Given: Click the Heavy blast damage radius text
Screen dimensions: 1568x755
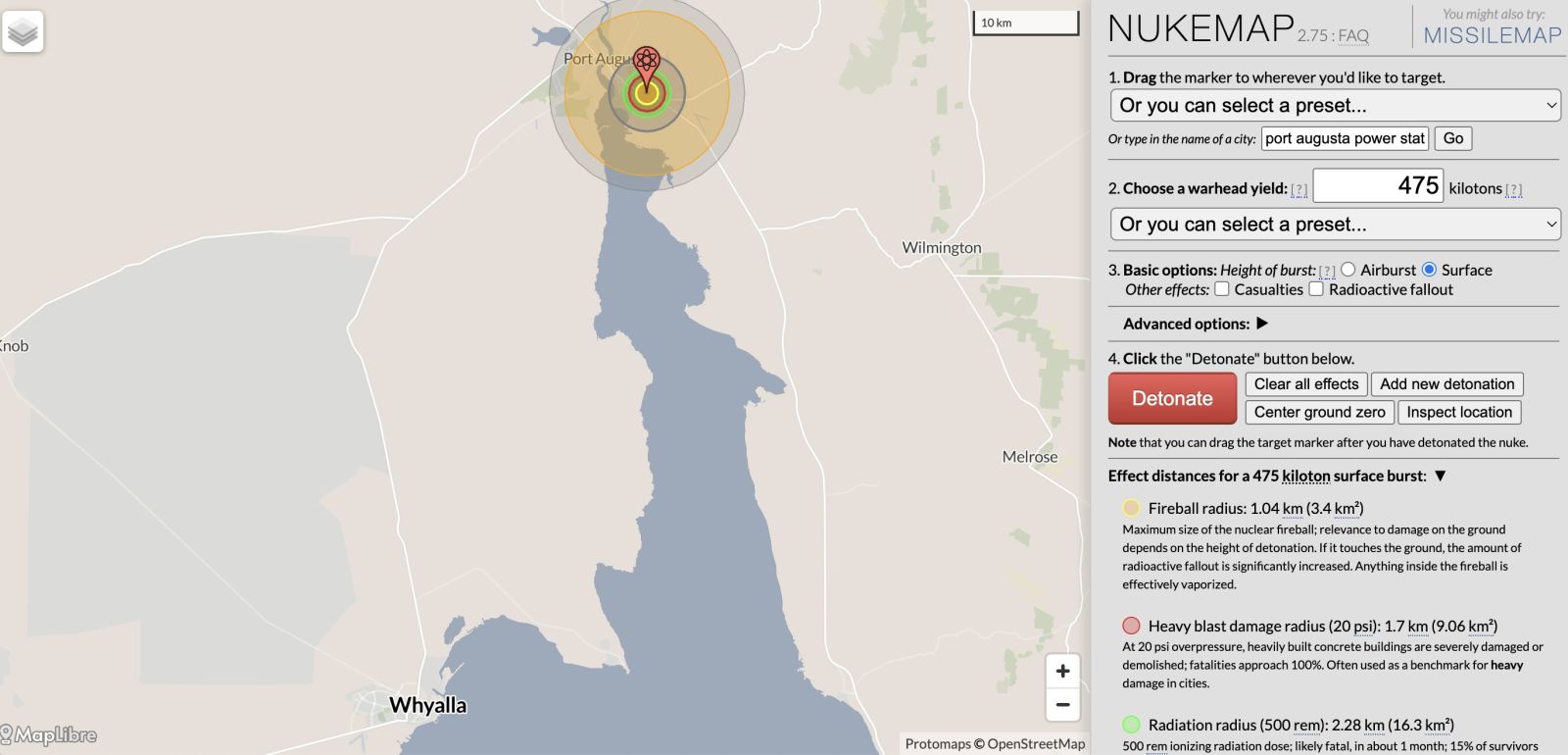Looking at the screenshot, I should pos(1323,626).
